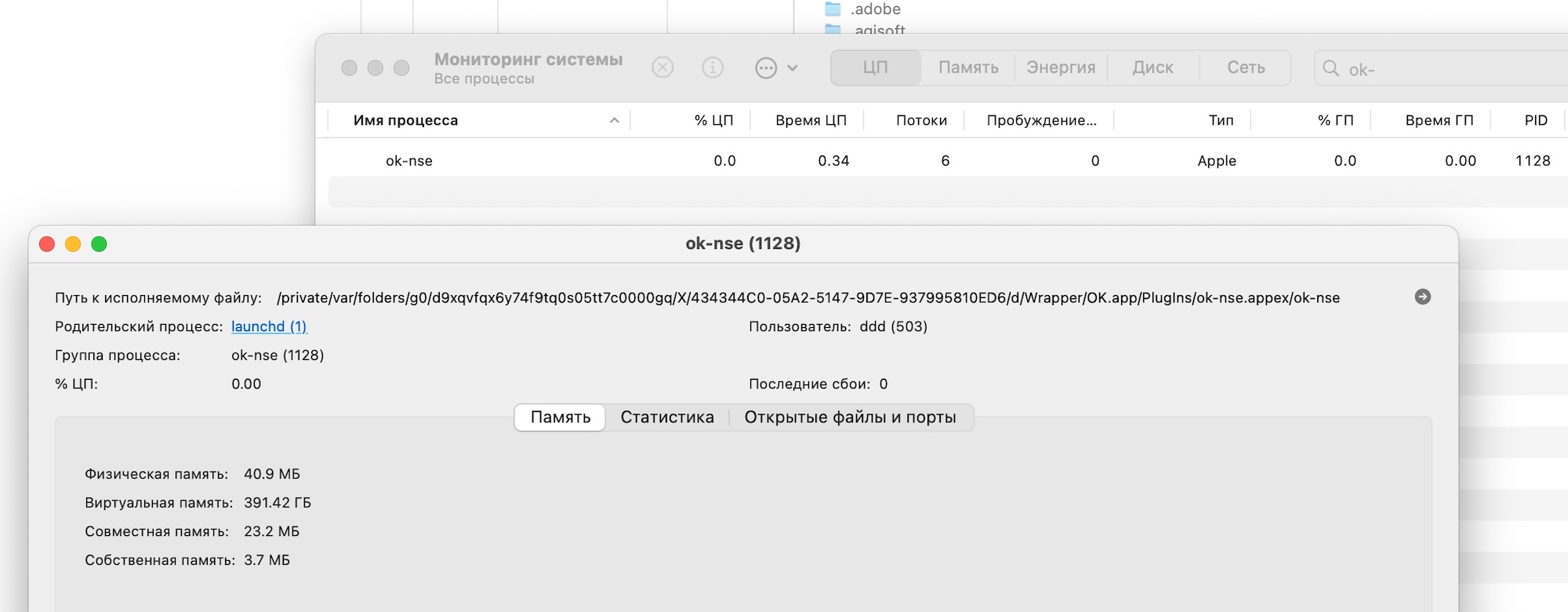Click the Группа процесса ok-nse (1128) value
Screen dimensions: 1568x612
click(x=278, y=355)
